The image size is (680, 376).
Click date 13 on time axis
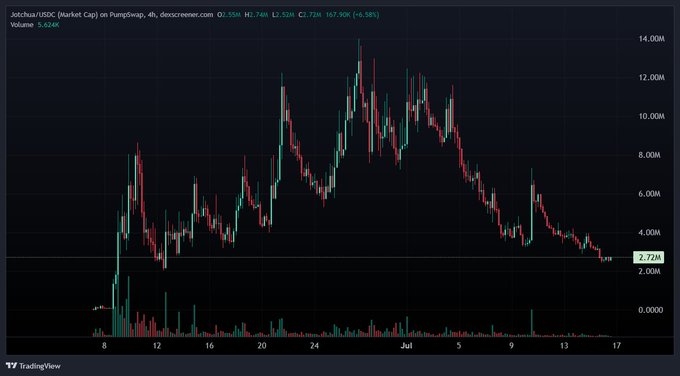(564, 346)
